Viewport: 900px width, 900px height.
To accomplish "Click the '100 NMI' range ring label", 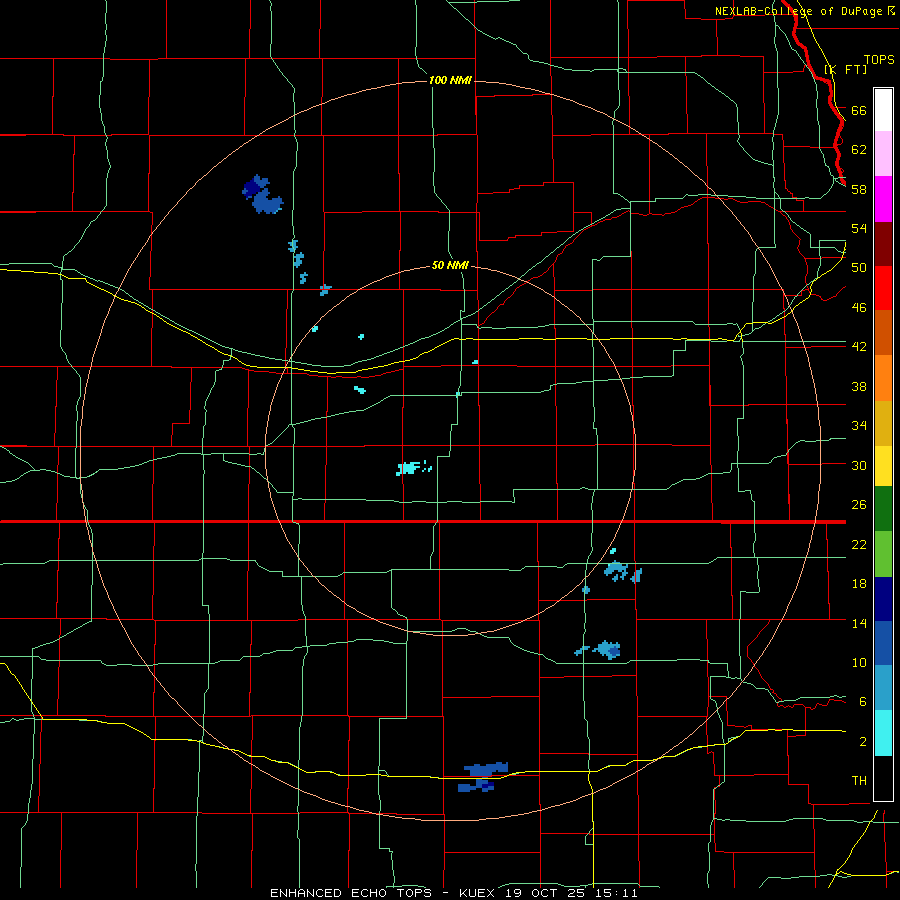I will click(451, 80).
